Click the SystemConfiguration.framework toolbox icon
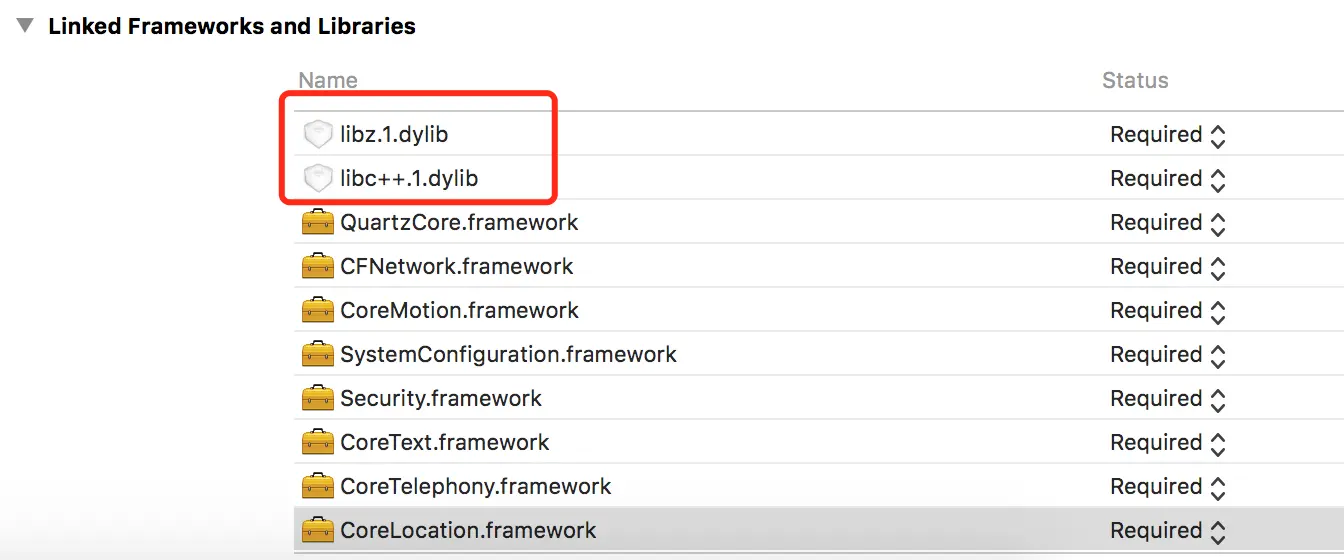Image resolution: width=1344 pixels, height=560 pixels. click(317, 354)
